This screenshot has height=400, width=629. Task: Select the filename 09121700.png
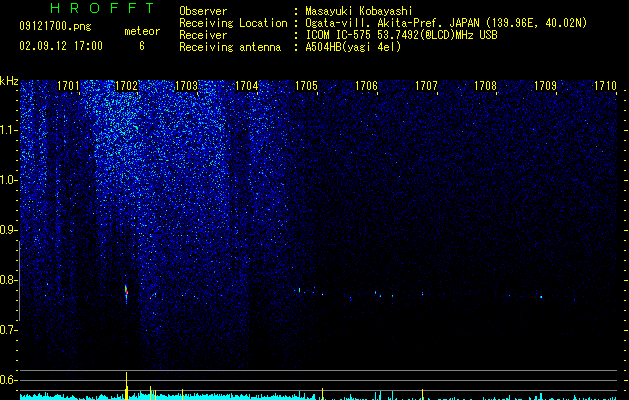pyautogui.click(x=55, y=27)
